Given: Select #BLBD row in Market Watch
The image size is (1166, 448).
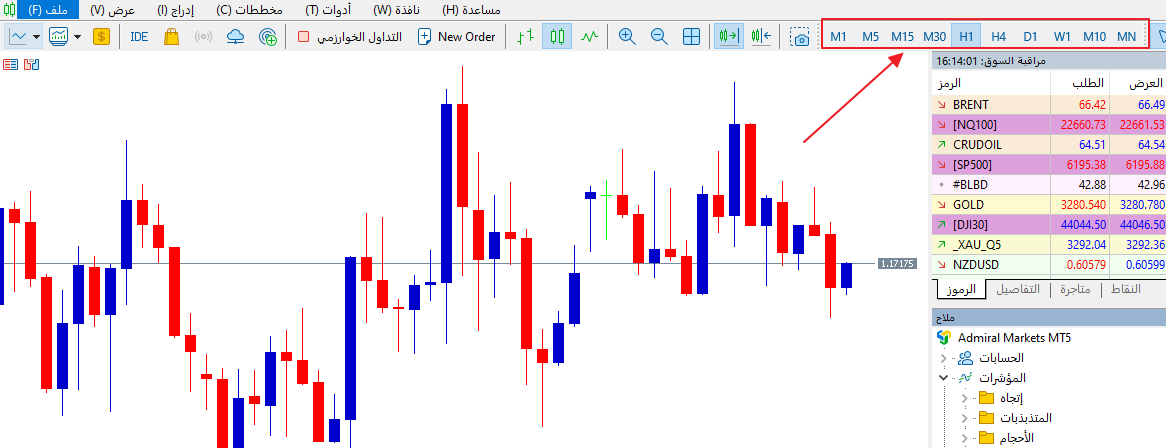Looking at the screenshot, I should point(1049,184).
